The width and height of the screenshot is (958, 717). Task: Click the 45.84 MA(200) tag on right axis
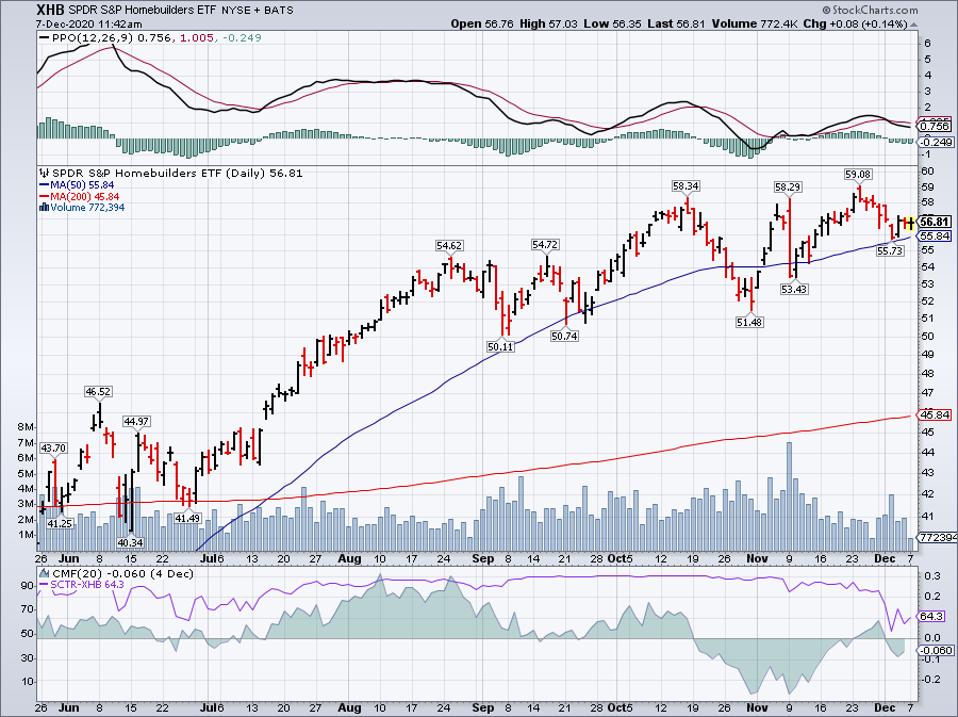935,415
